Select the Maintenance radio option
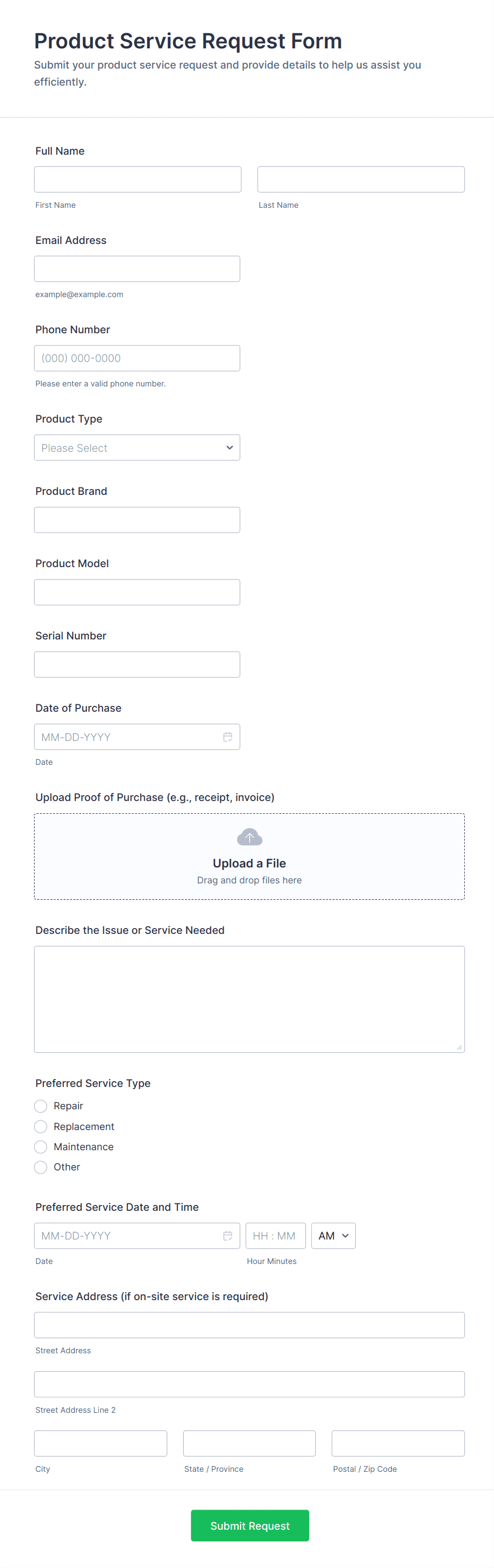Image resolution: width=494 pixels, height=1568 pixels. tap(41, 1146)
